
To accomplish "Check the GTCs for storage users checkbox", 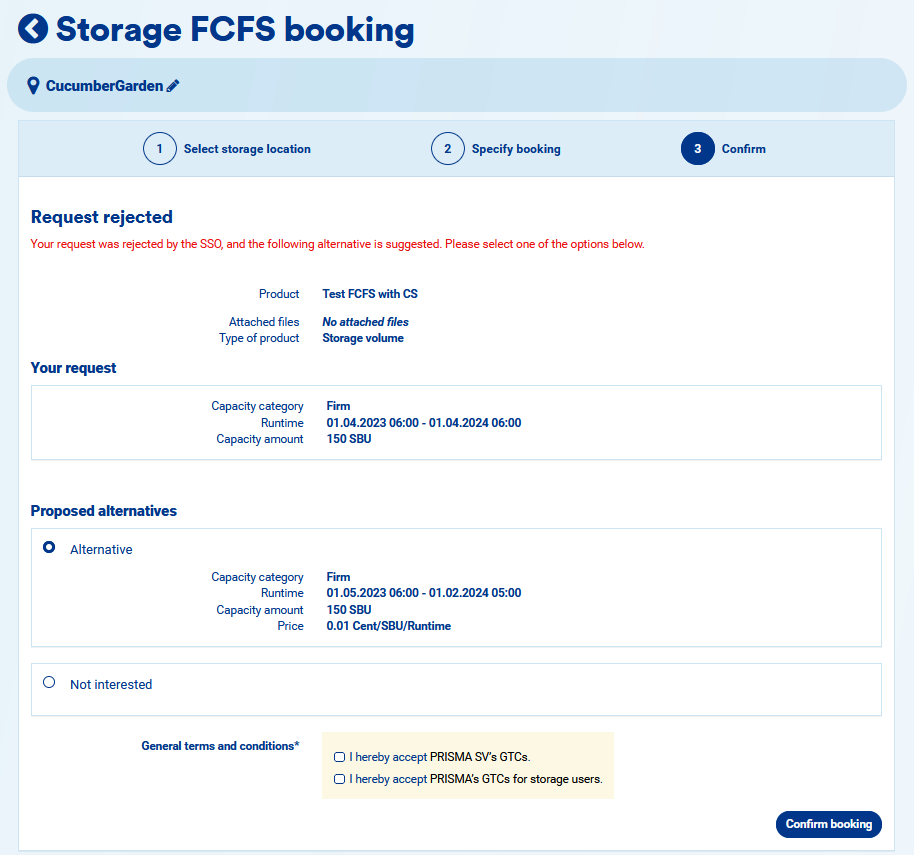I will 340,779.
